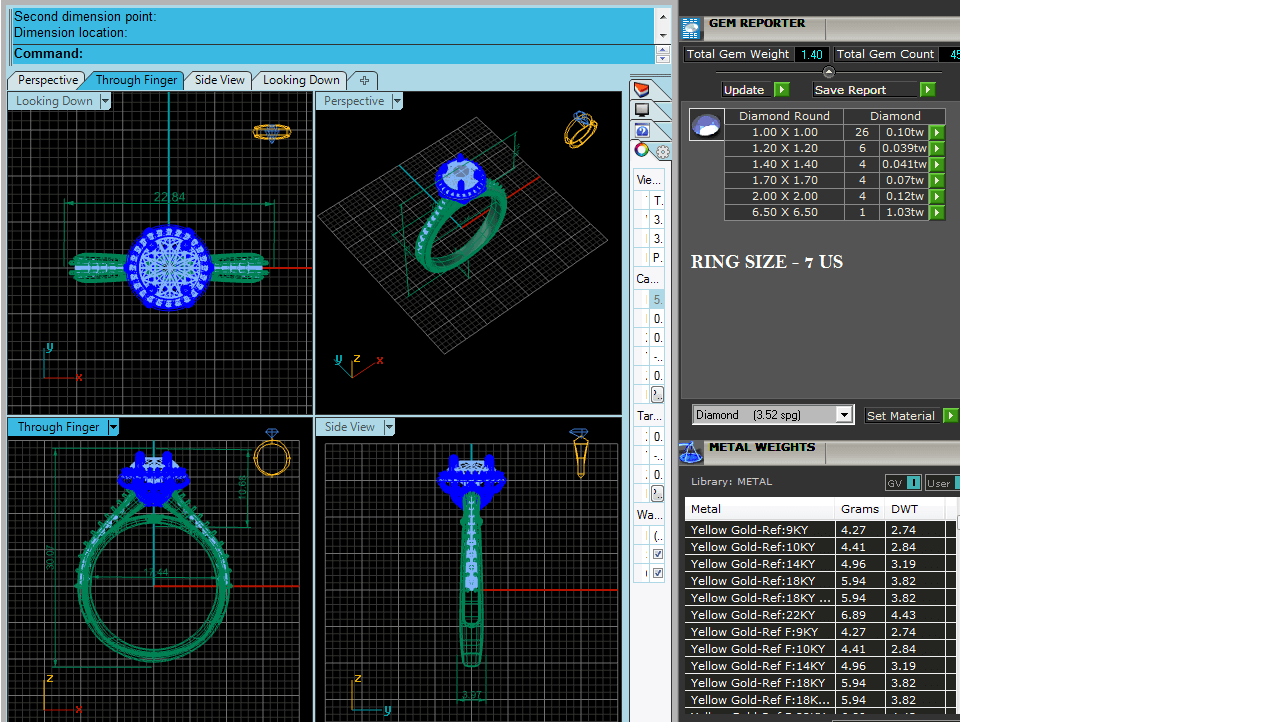Screen dimensions: 1274x722
Task: Open the Diamond (3.52 spg) material dropdown
Action: pos(844,415)
